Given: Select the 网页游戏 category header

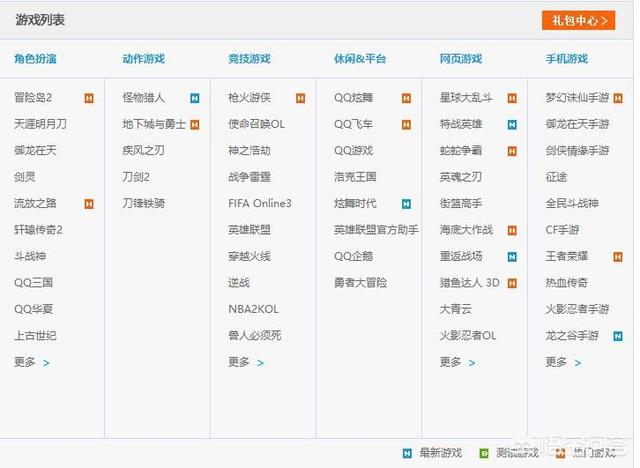Looking at the screenshot, I should pyautogui.click(x=460, y=59).
